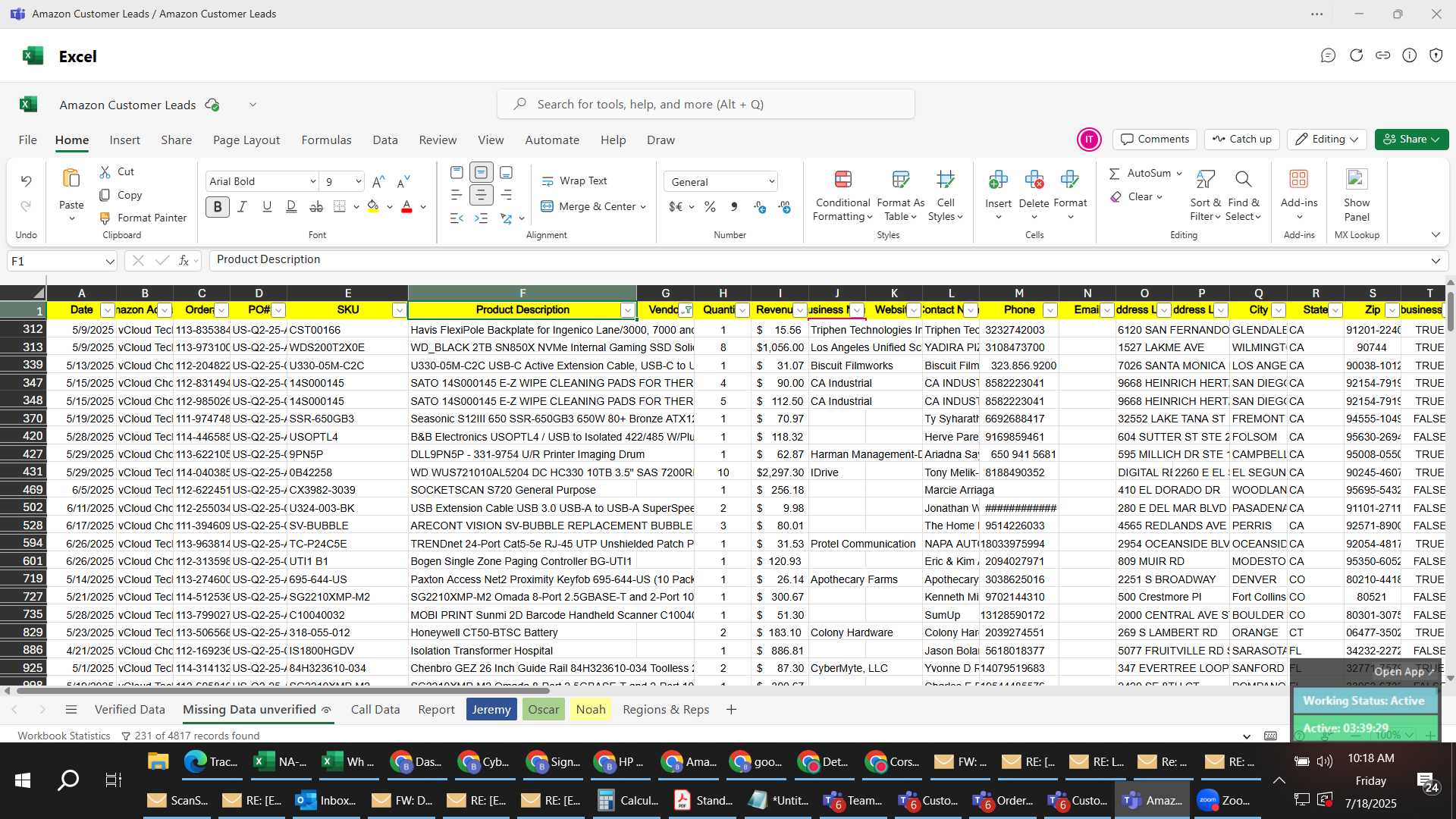The image size is (1456, 819).
Task: Open the Data ribbon tab
Action: (385, 140)
